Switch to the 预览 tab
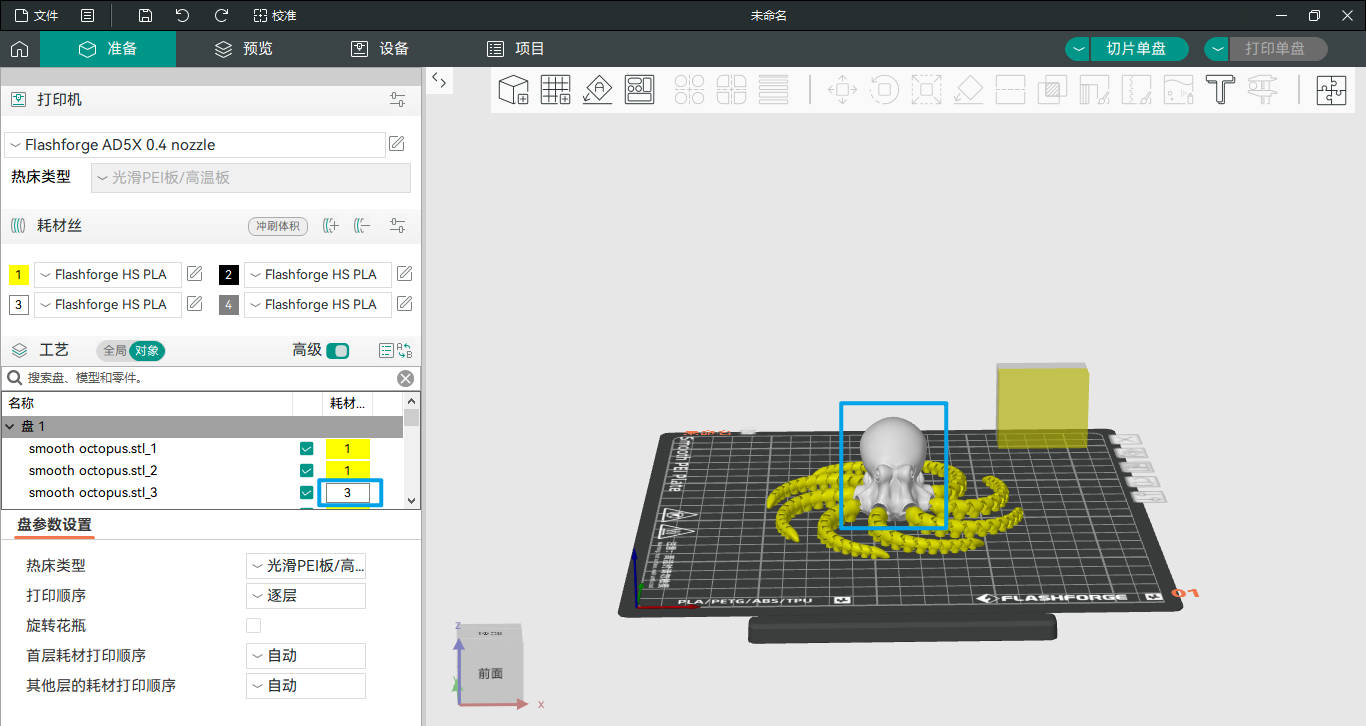 click(x=244, y=49)
